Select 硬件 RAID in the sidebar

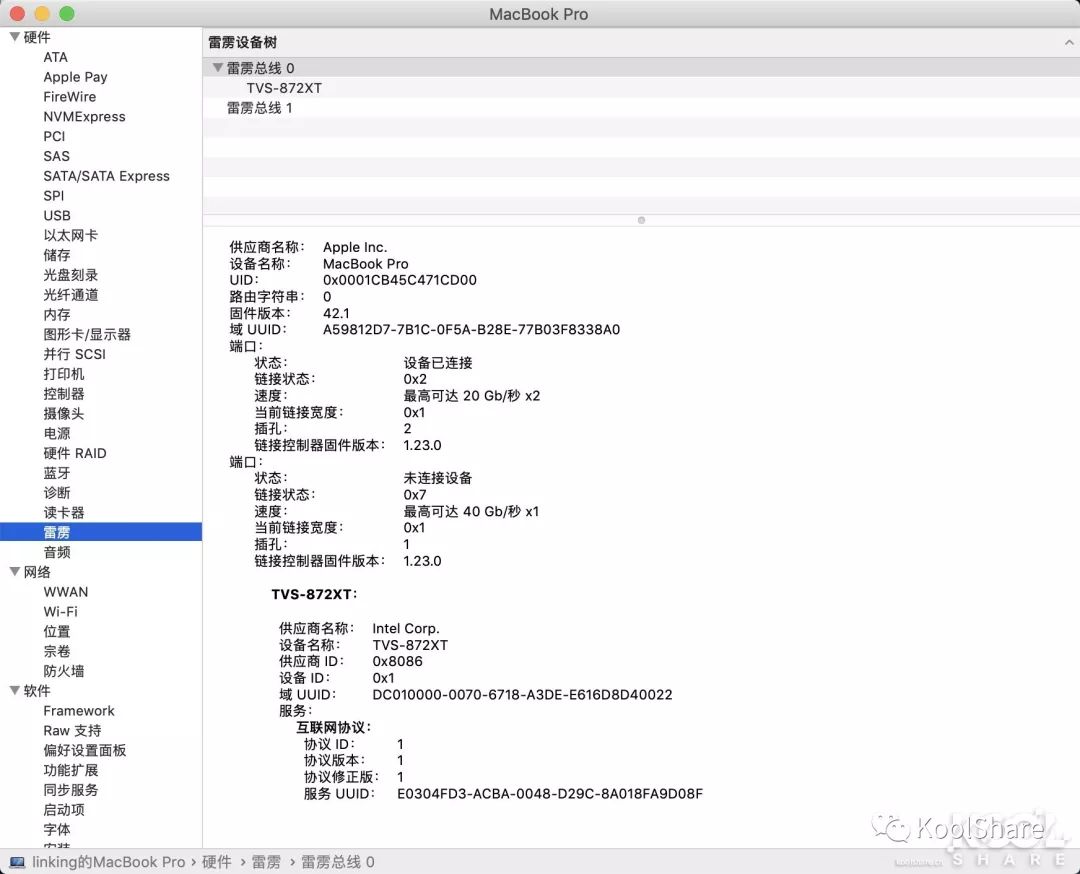pos(74,453)
